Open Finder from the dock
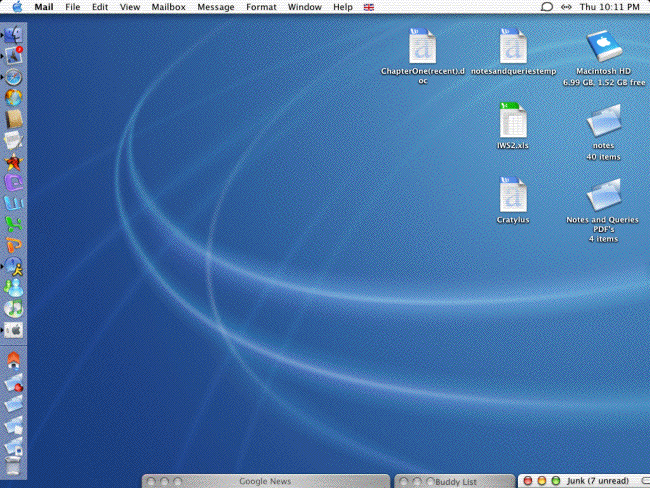650x488 pixels. point(15,33)
